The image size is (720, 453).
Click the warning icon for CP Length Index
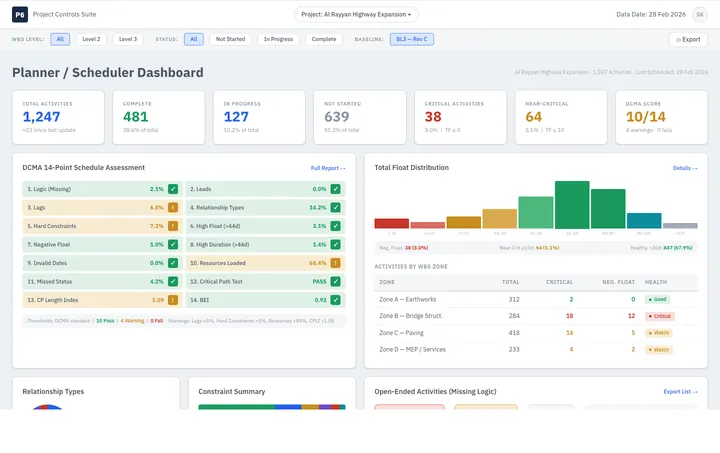click(x=173, y=300)
